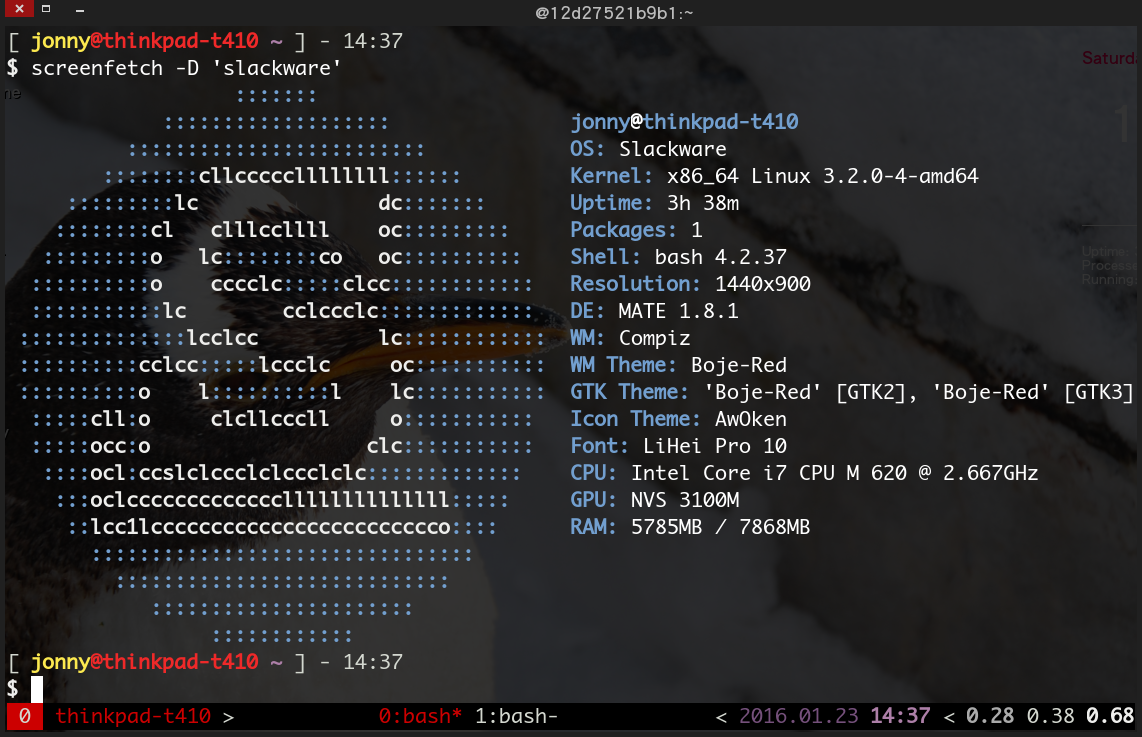The height and width of the screenshot is (737, 1142).
Task: Click the minimize window button
Action: pos(79,10)
